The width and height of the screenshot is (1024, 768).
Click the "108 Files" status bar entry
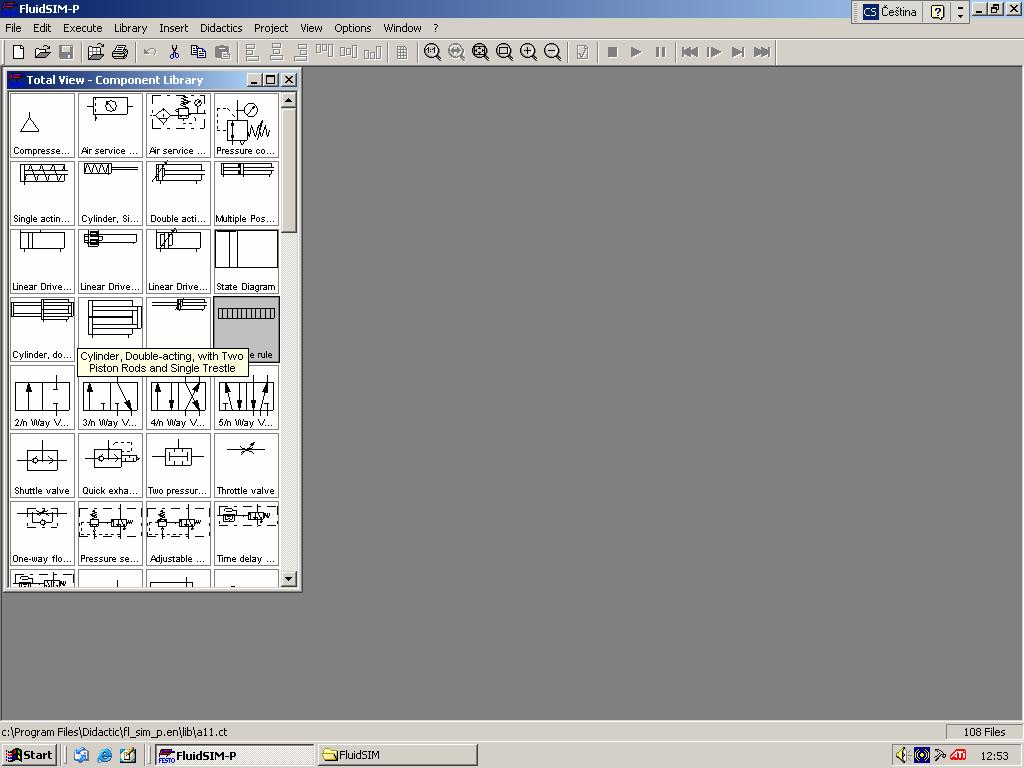click(984, 732)
